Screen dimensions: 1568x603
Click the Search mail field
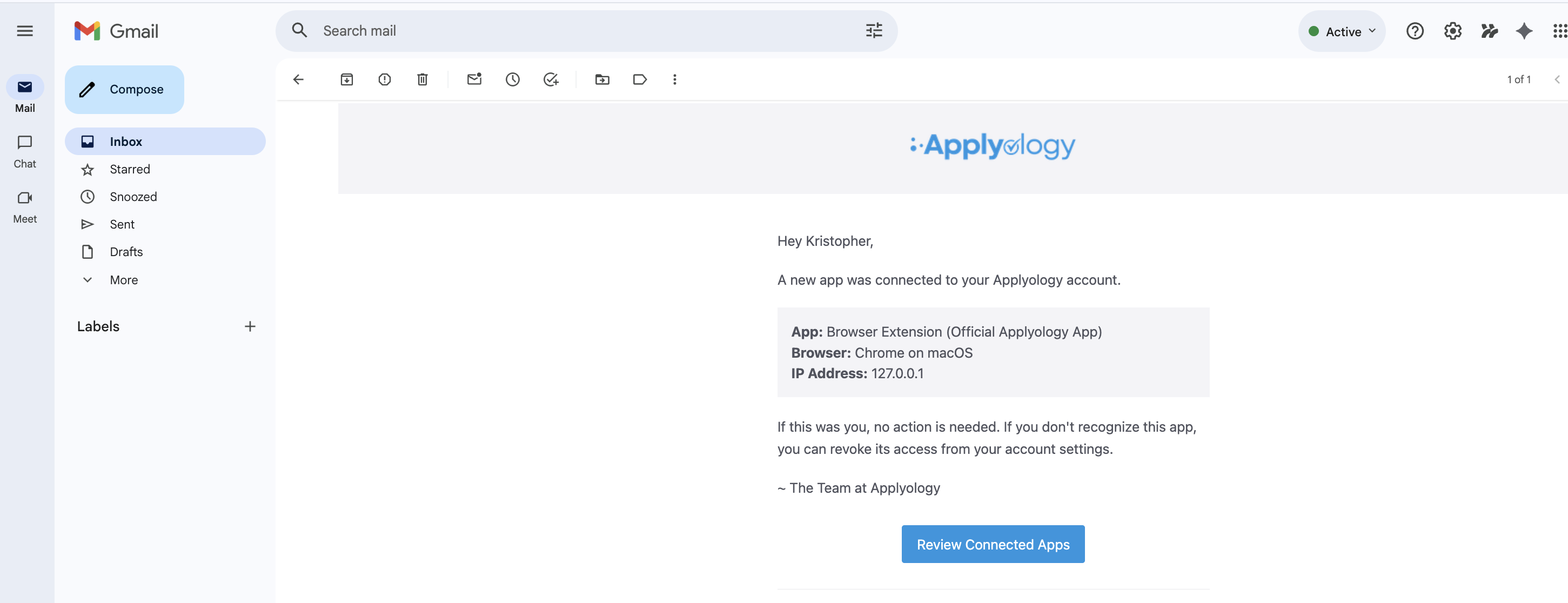548,30
